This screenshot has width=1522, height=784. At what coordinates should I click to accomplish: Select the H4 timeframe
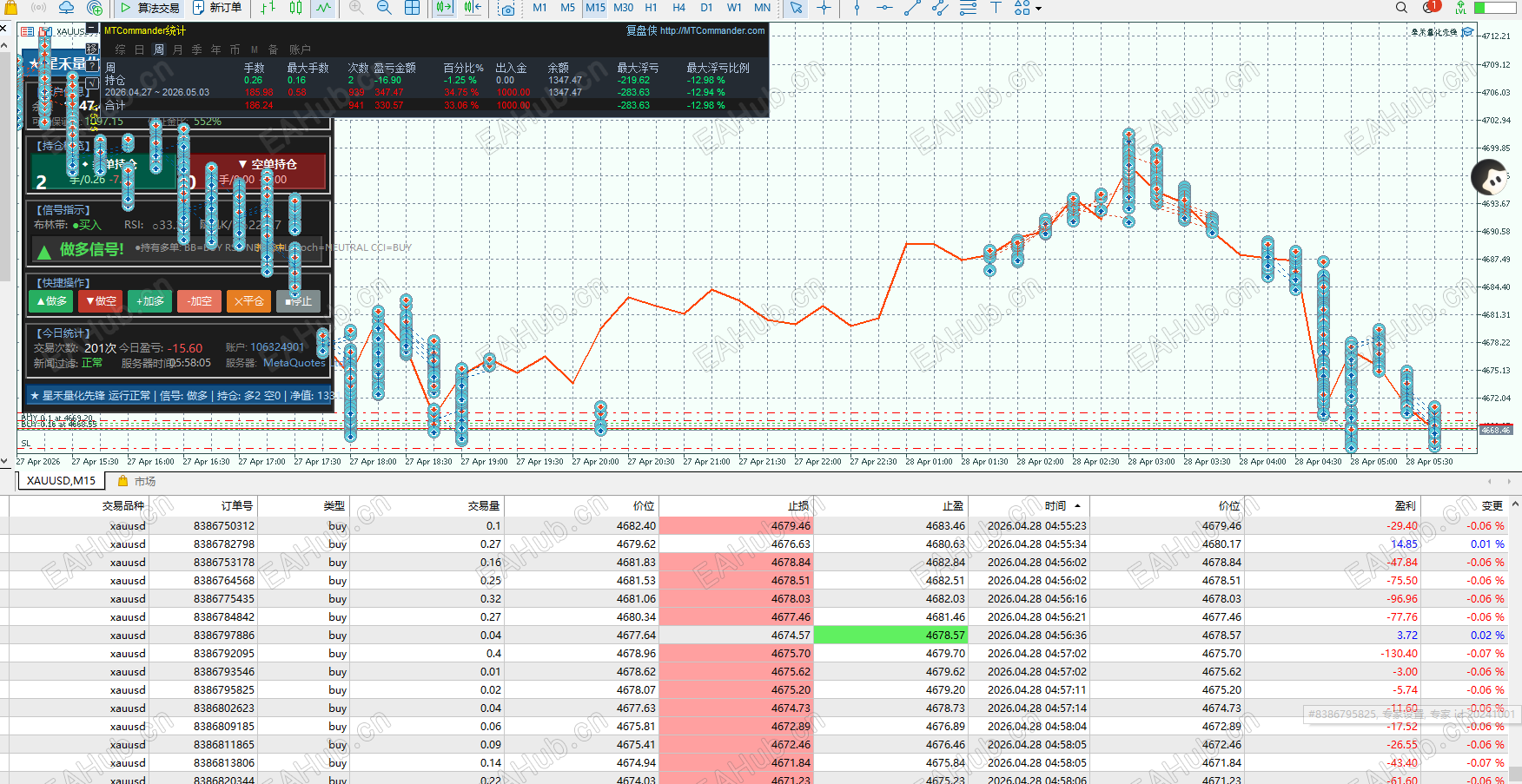[678, 8]
